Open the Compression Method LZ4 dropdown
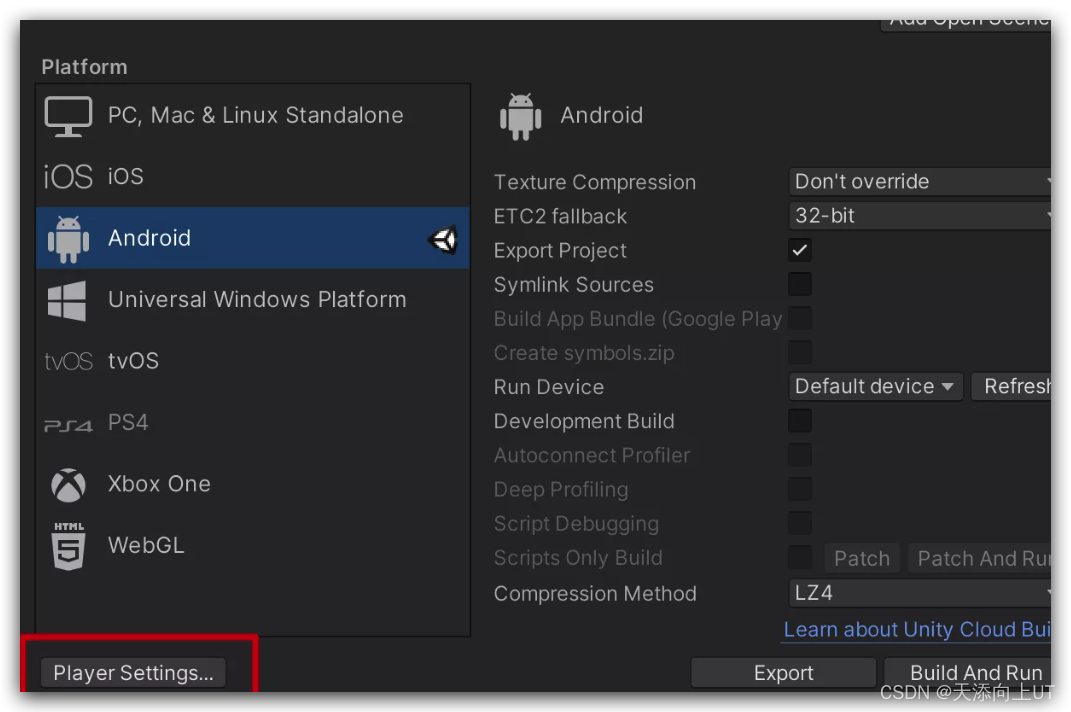 [919, 593]
